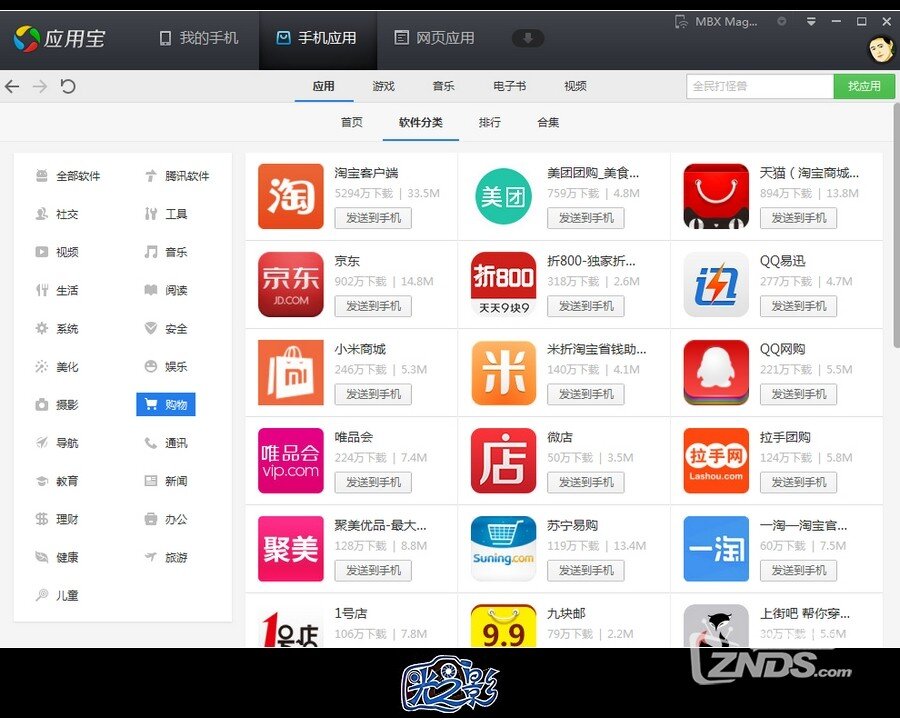Select 理财 category in the sidebar
This screenshot has width=900, height=718.
tap(57, 519)
